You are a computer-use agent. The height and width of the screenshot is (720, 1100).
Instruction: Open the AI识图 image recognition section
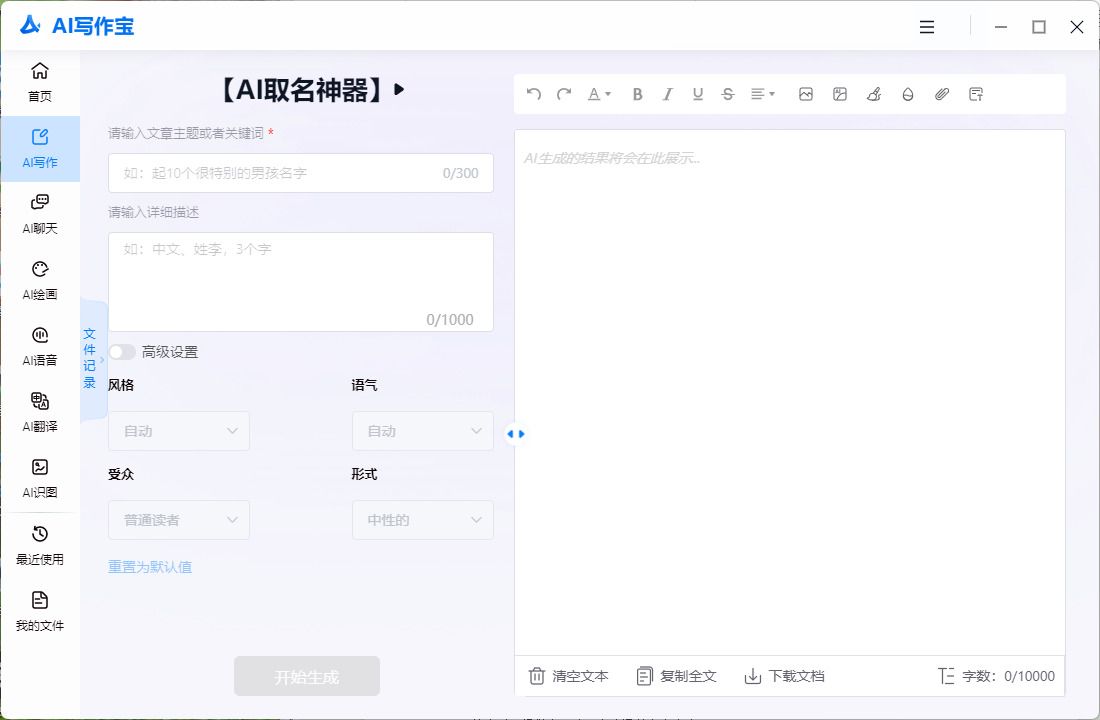(40, 479)
